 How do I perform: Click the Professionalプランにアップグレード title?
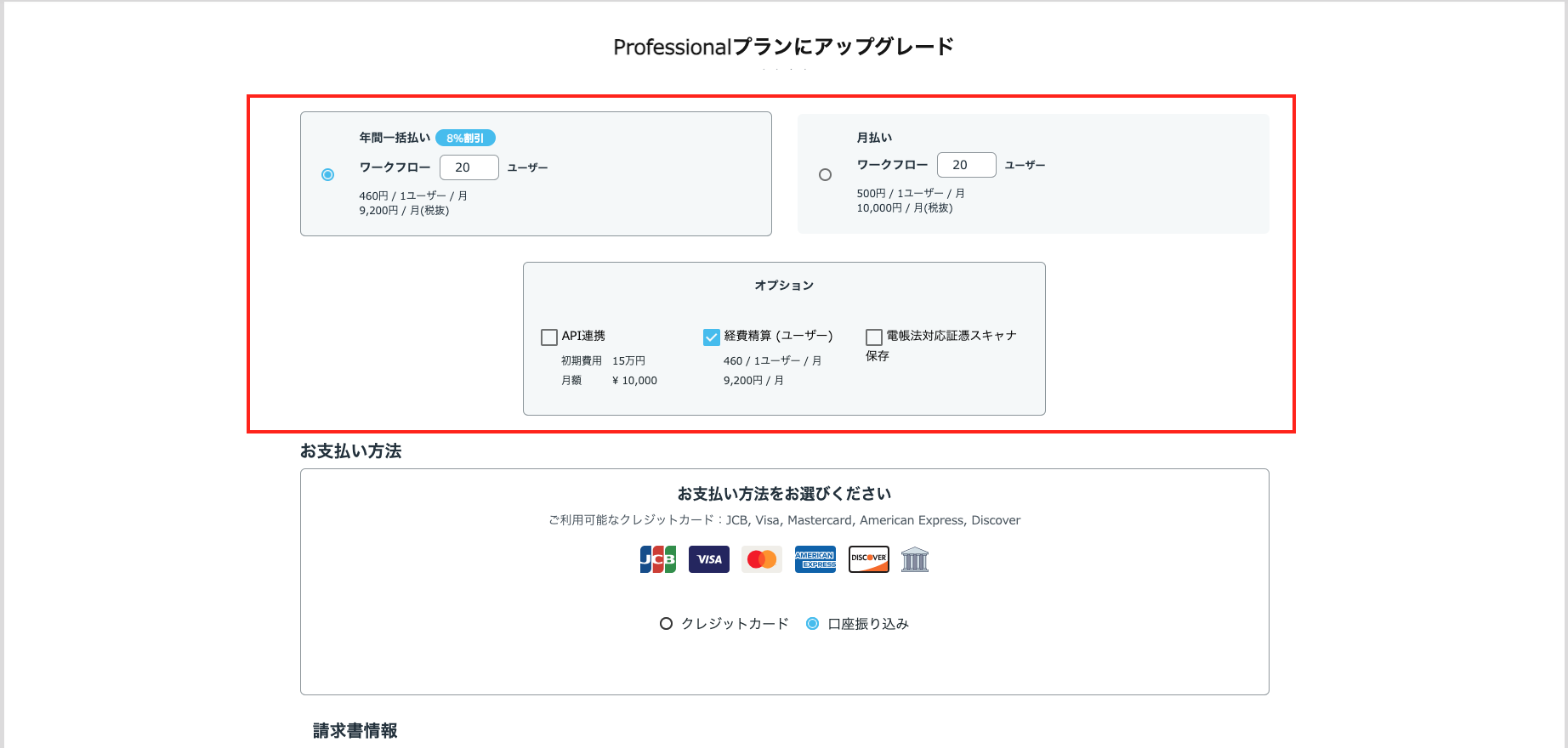[x=784, y=47]
